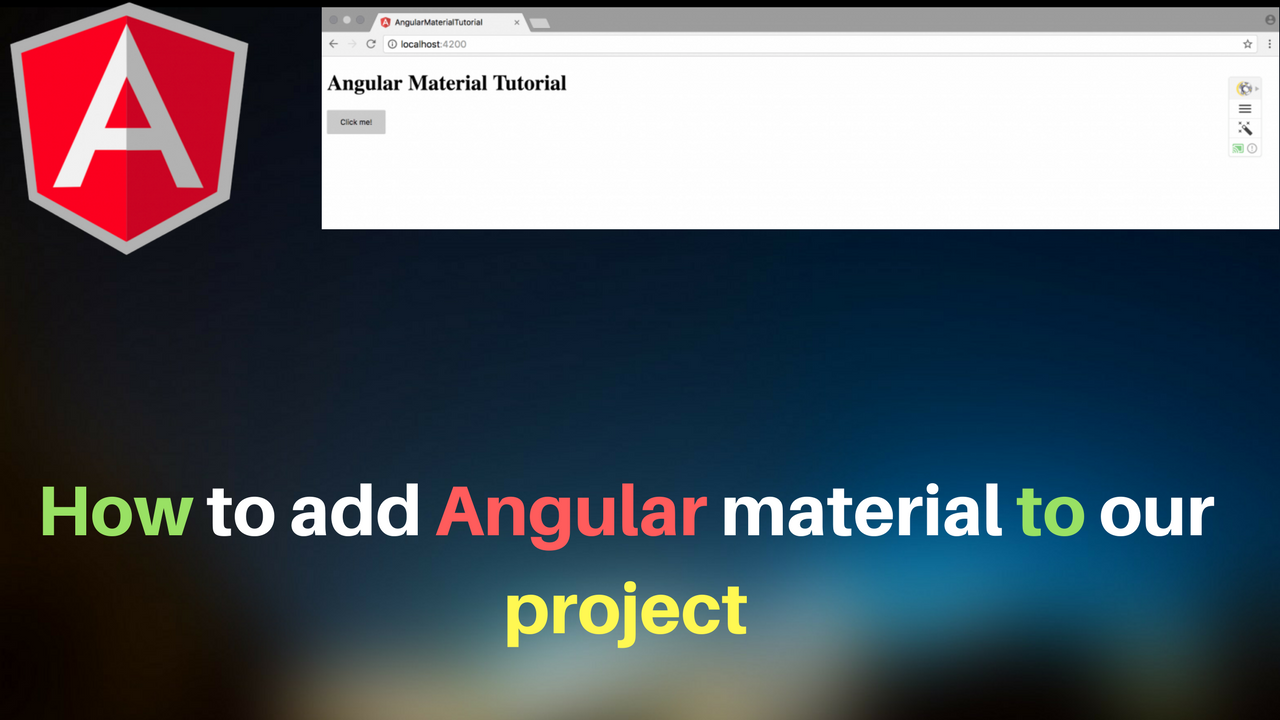Viewport: 1280px width, 720px height.
Task: Click the localhost:4200 address bar
Action: point(820,44)
